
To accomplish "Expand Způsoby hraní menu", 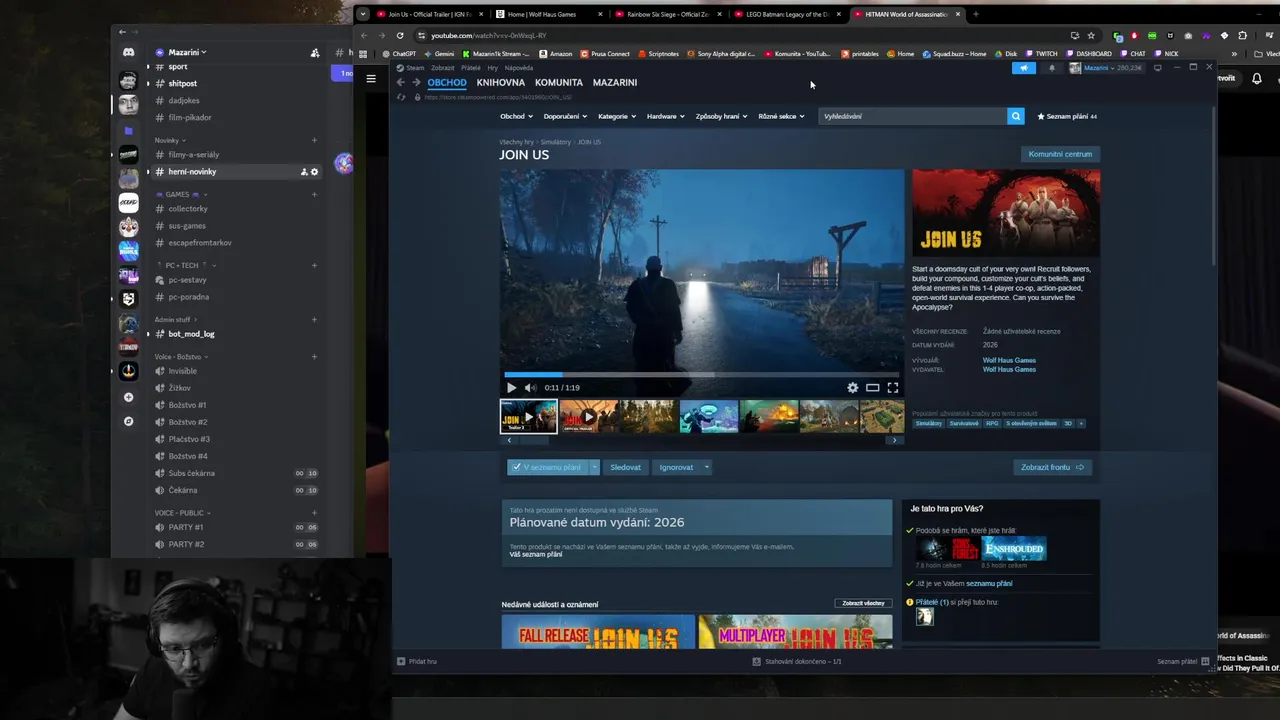I will [722, 116].
